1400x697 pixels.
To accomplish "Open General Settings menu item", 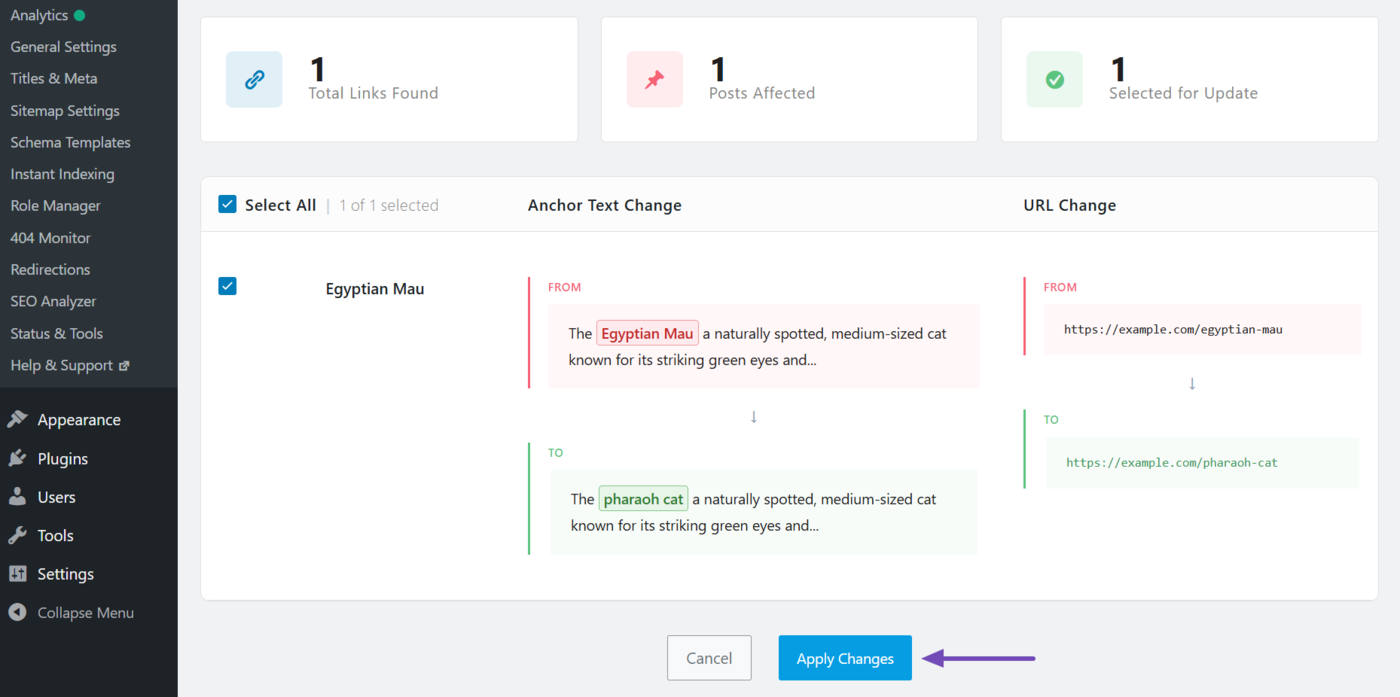I will 63,47.
